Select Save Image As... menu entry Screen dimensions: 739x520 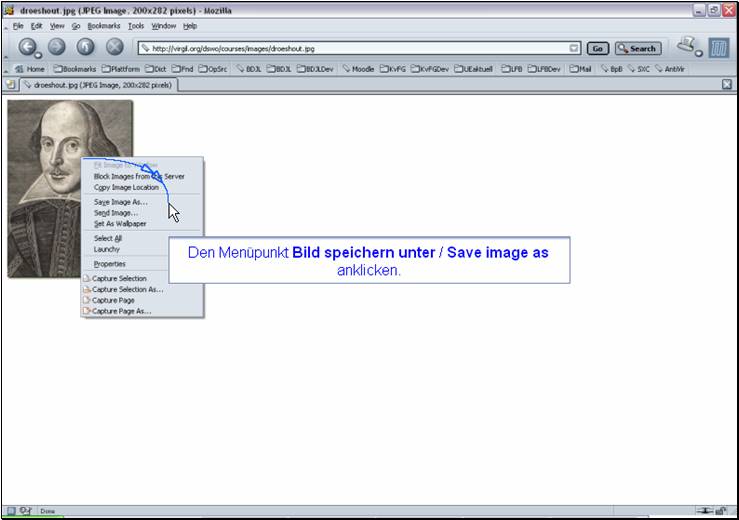point(120,202)
